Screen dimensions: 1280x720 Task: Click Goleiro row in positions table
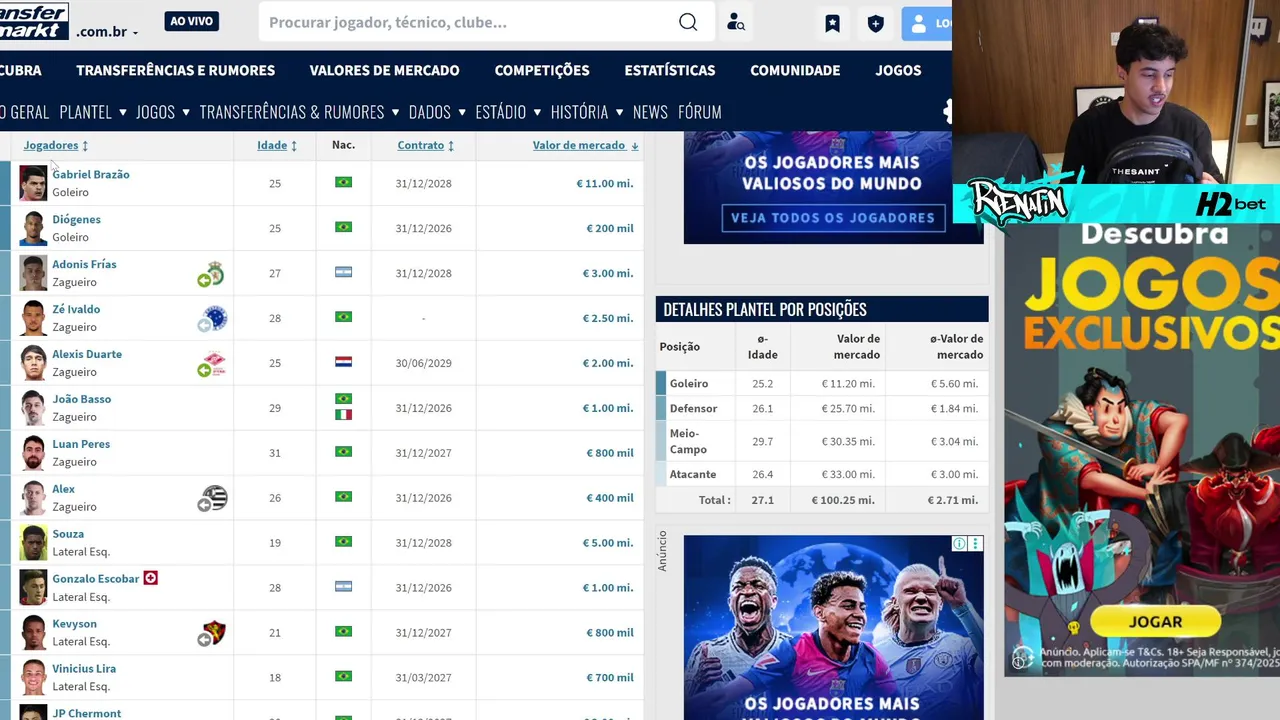pos(822,383)
